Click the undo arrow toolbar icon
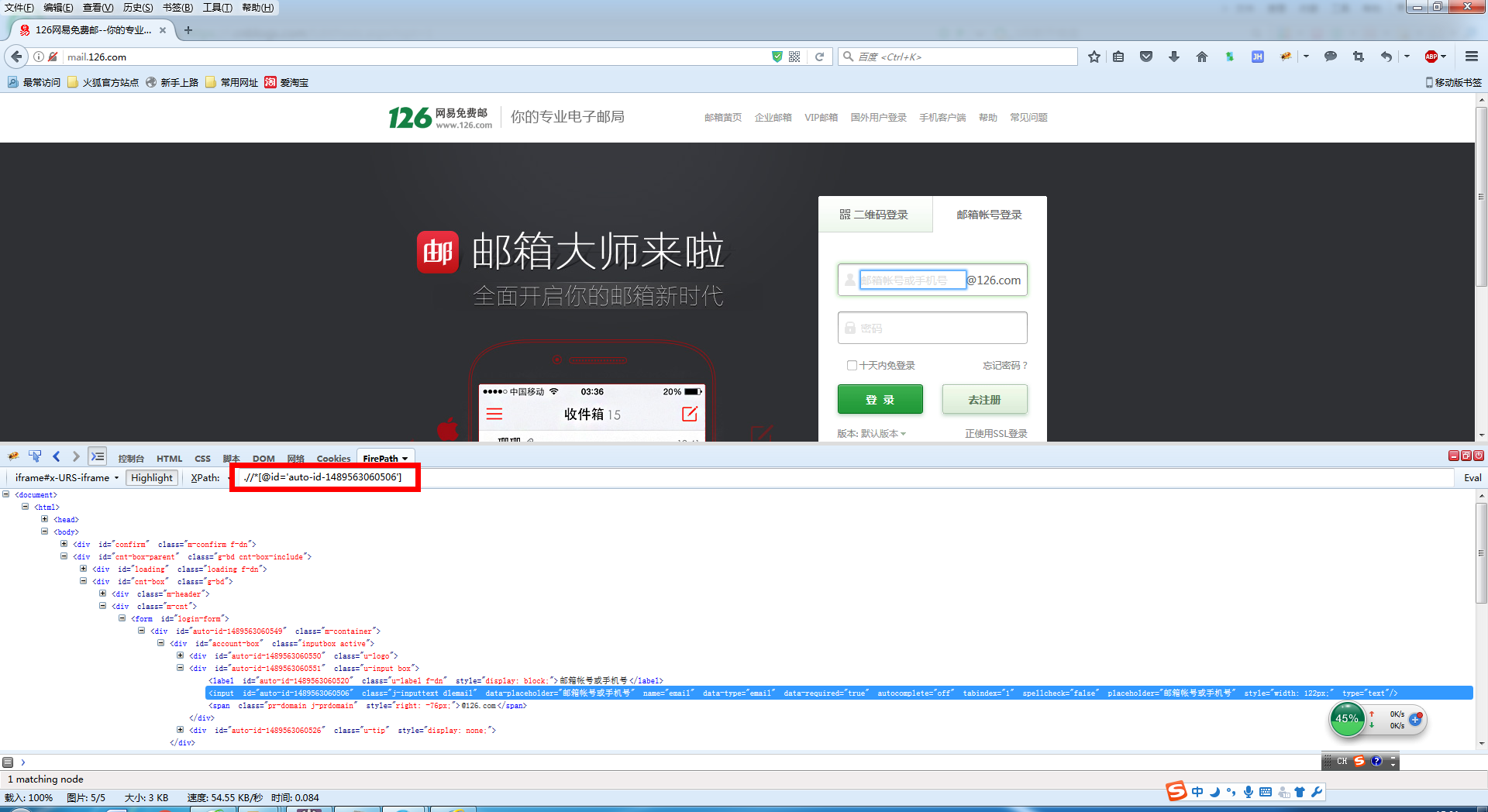This screenshot has width=1488, height=812. [x=1386, y=57]
